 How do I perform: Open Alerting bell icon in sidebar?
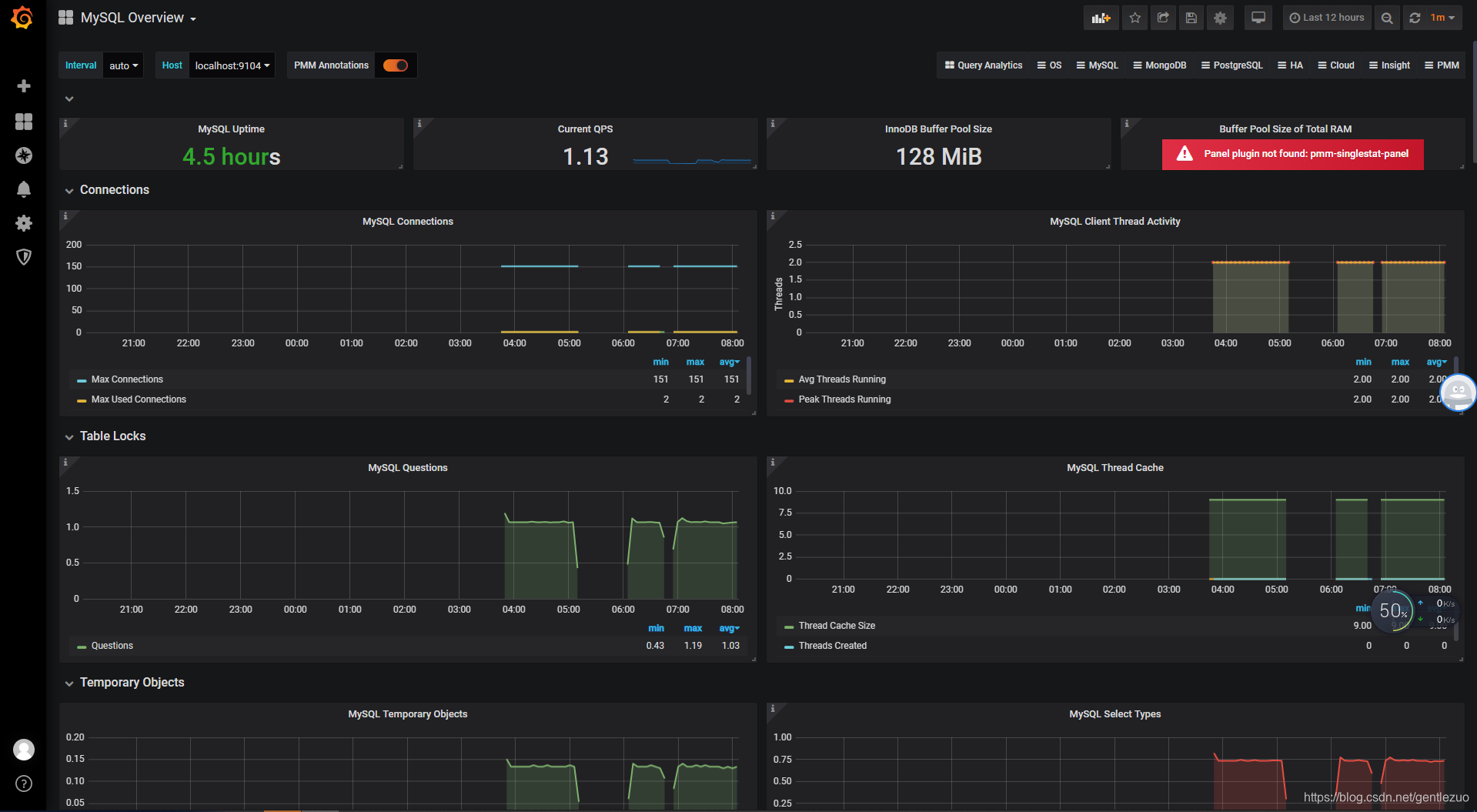tap(24, 189)
